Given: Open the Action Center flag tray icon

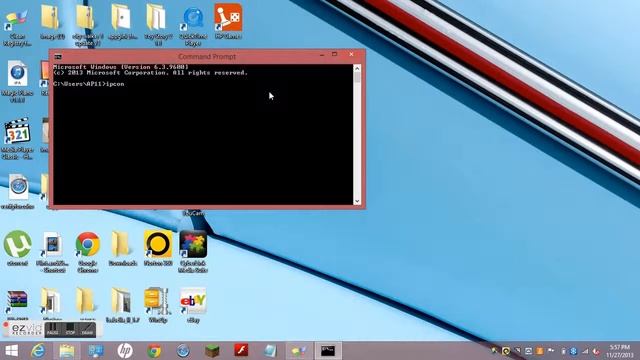Looking at the screenshot, I should tap(551, 351).
